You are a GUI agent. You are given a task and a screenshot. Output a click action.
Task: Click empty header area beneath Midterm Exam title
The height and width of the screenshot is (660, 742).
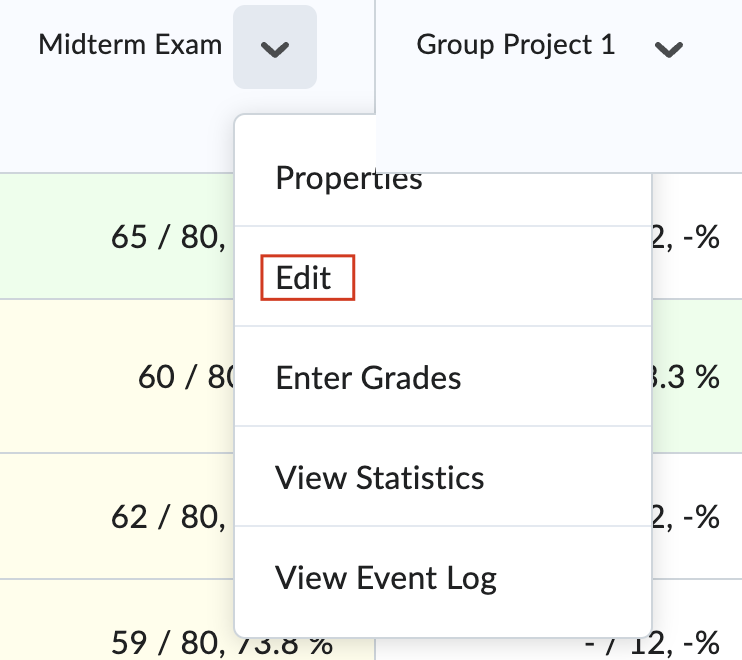pos(116,132)
